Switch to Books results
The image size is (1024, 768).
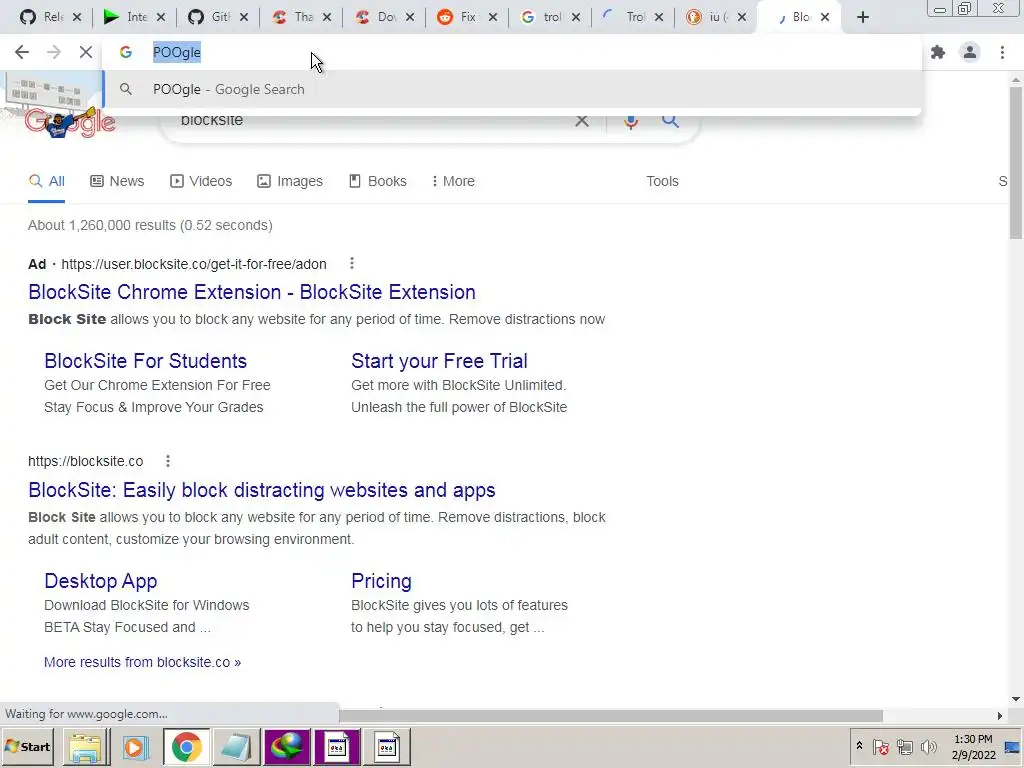[377, 181]
